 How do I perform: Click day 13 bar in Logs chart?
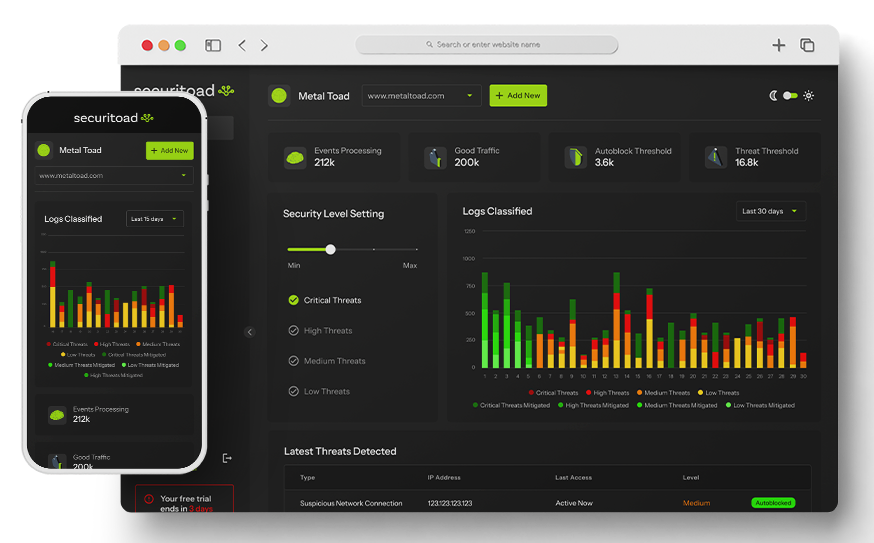[x=616, y=320]
